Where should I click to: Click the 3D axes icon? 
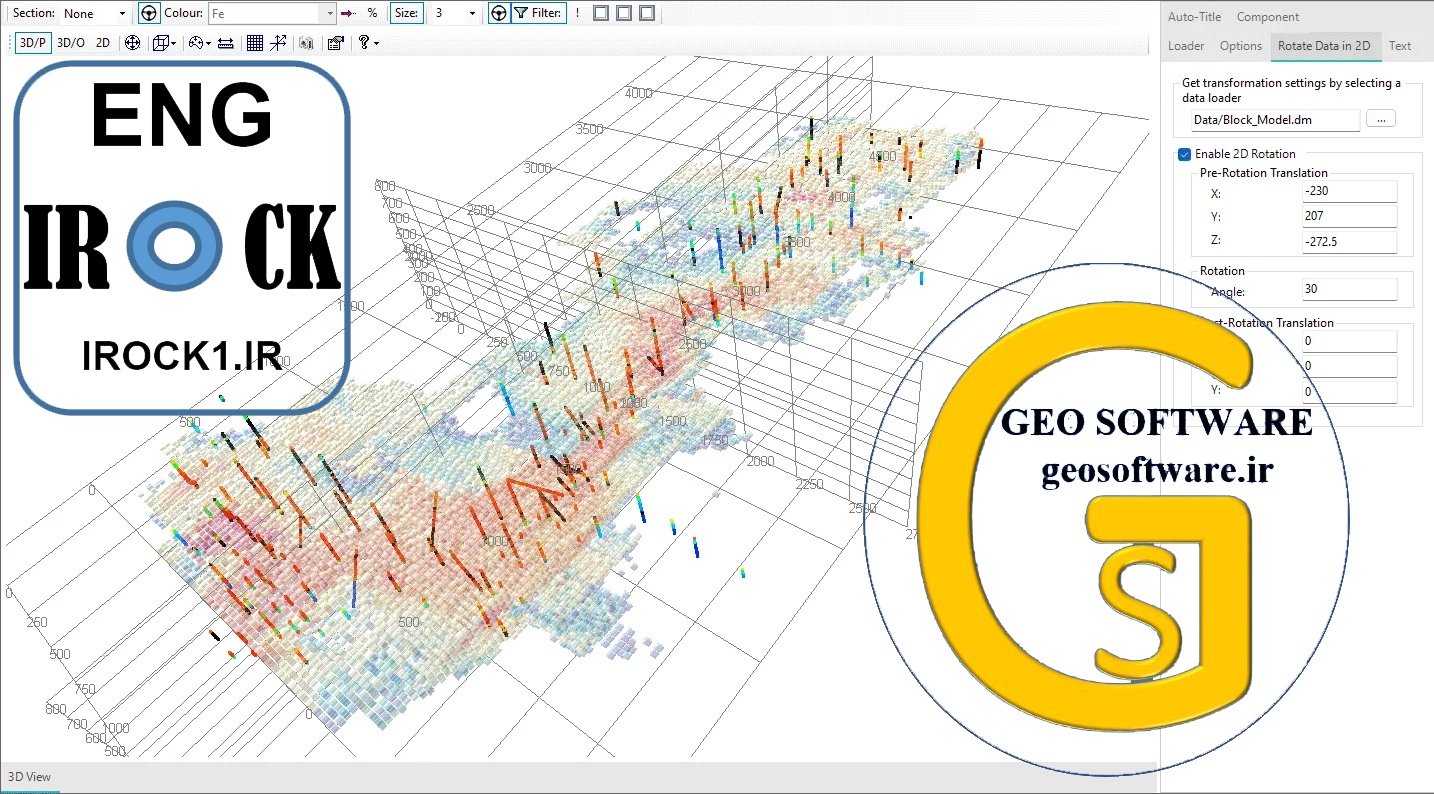279,43
